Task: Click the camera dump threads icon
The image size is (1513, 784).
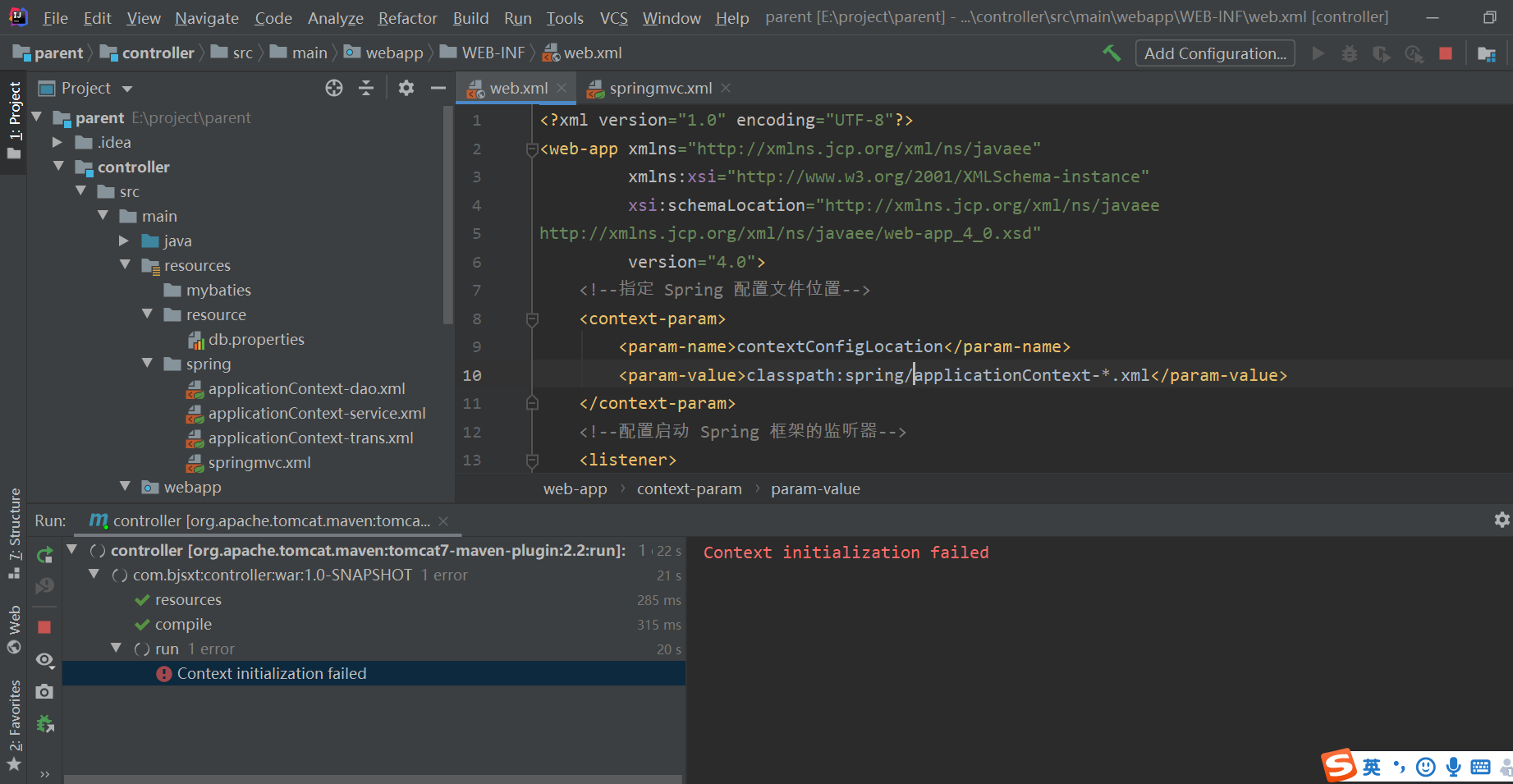Action: [44, 692]
